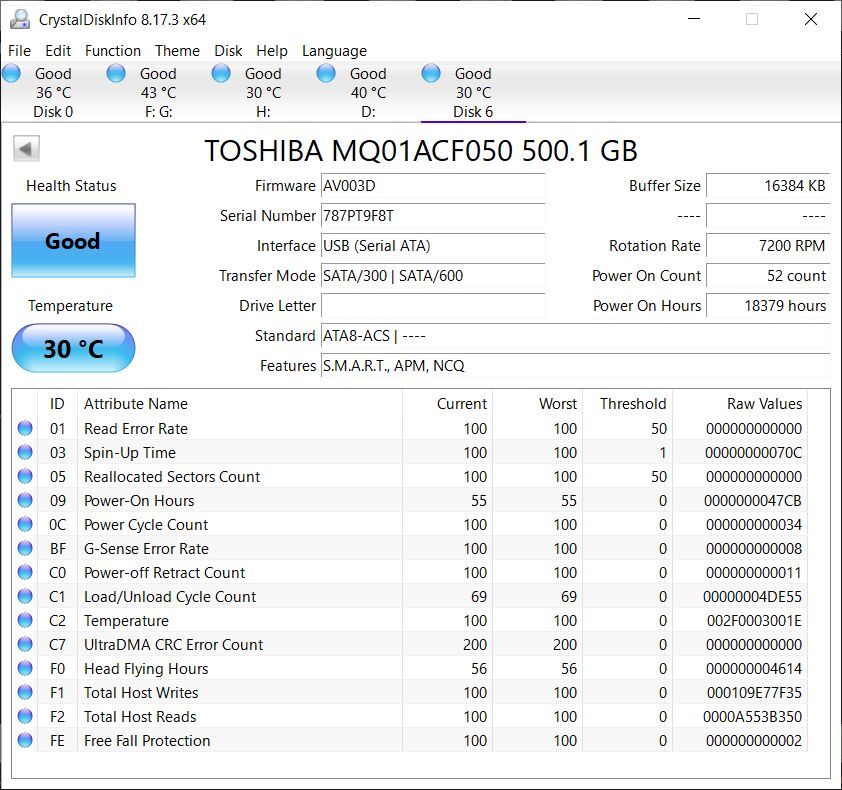Viewport: 842px width, 790px height.
Task: Switch to the F: G: disk tab
Action: click(158, 92)
